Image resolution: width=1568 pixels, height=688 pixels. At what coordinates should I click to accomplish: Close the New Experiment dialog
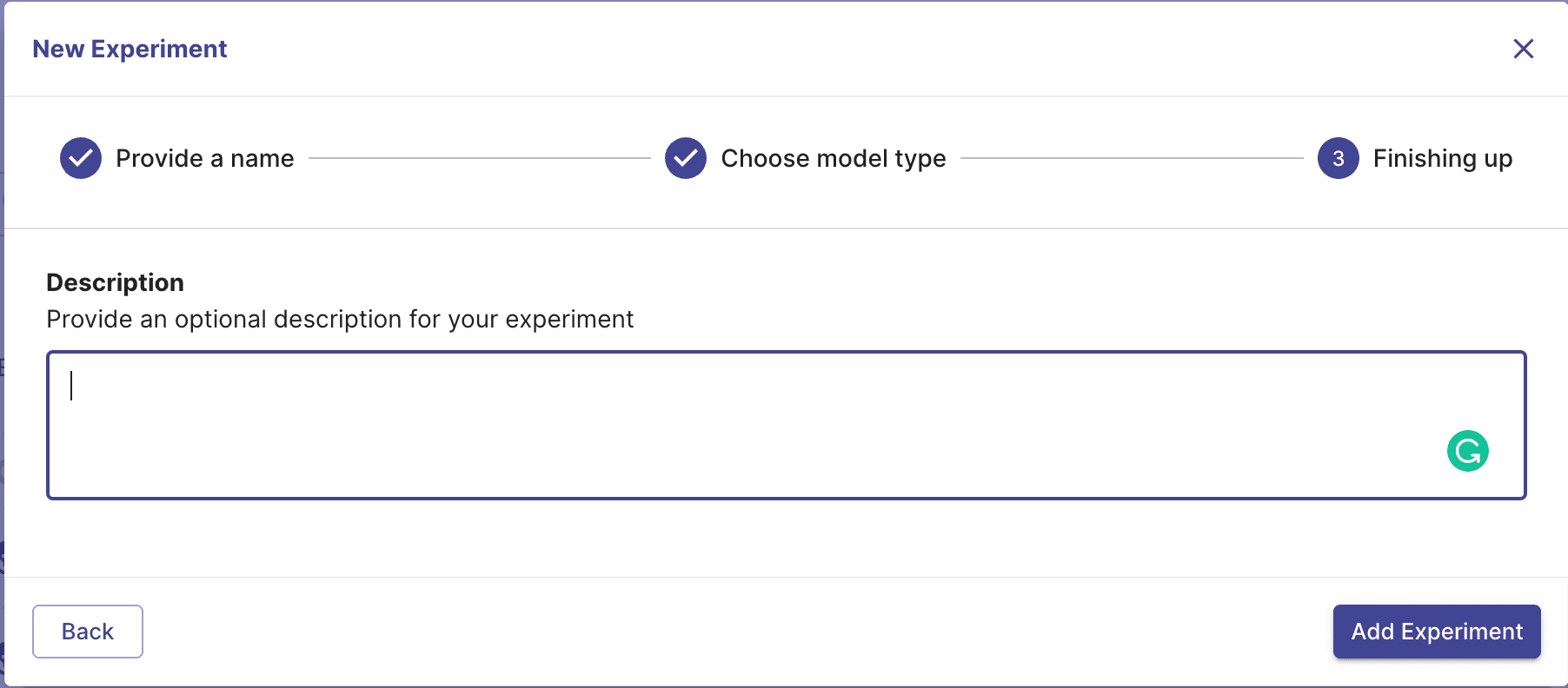[1523, 49]
